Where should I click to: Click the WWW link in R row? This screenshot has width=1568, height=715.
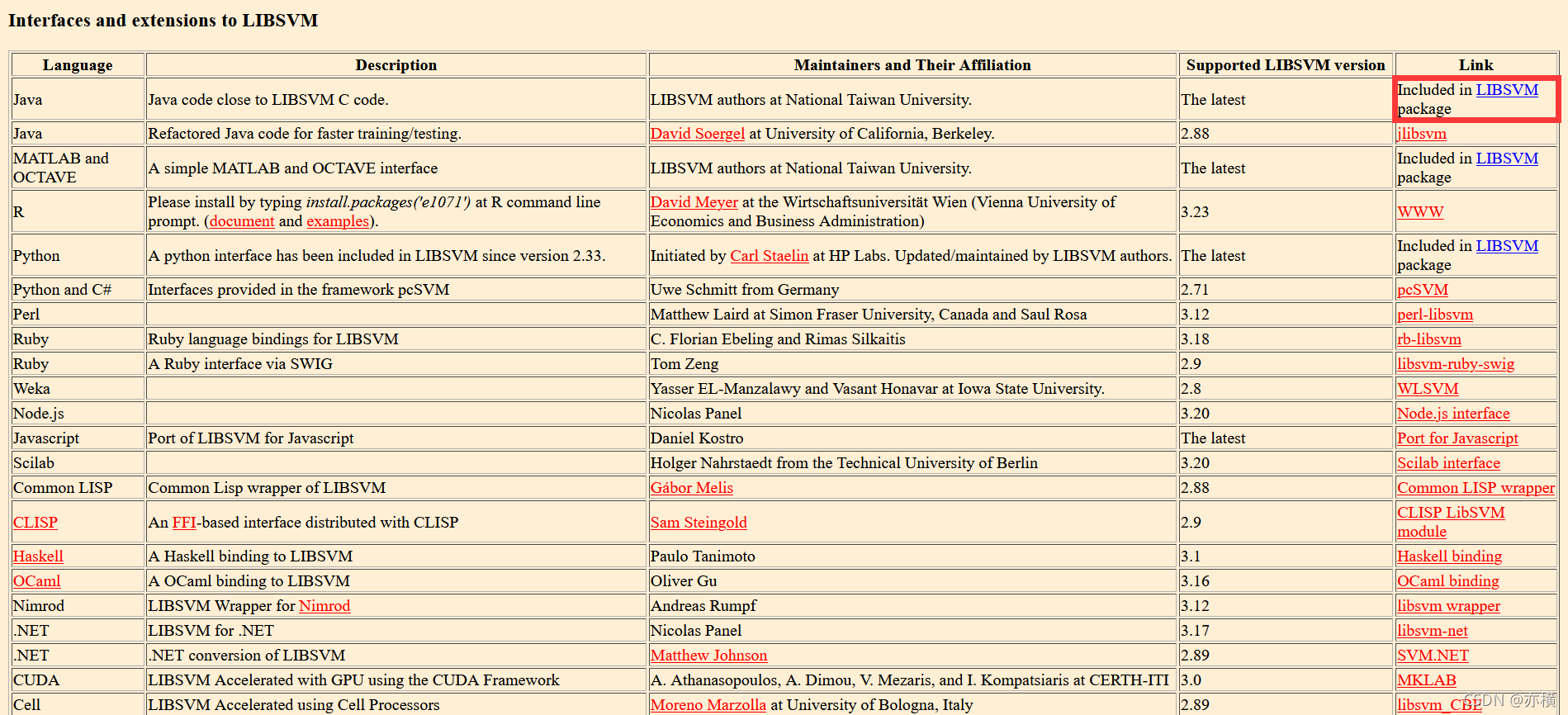click(1420, 212)
